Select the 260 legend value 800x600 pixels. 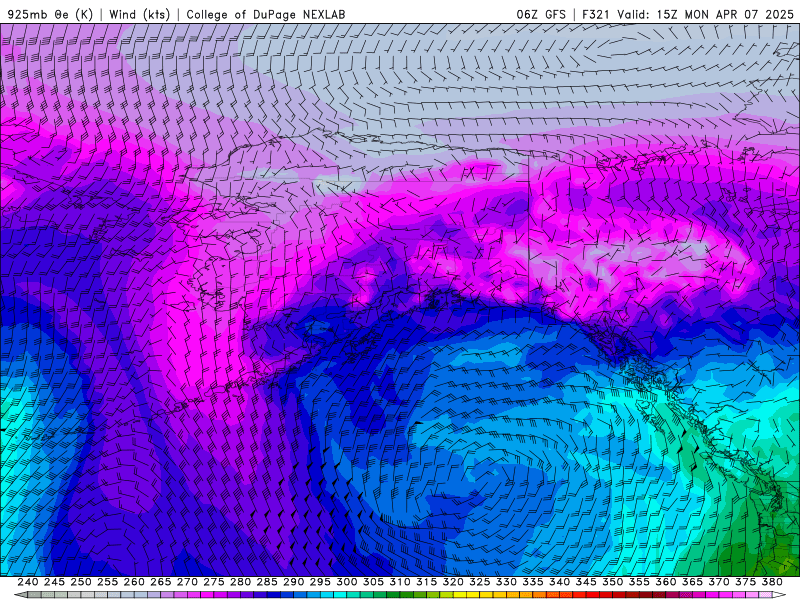coord(134,582)
